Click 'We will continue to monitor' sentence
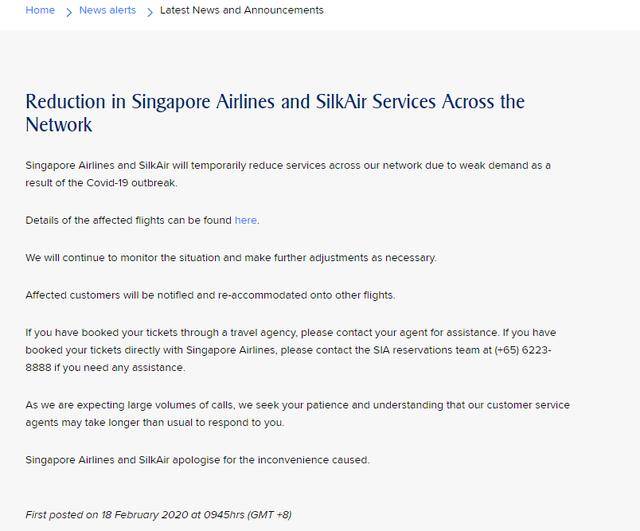Image resolution: width=640 pixels, height=531 pixels. (231, 257)
